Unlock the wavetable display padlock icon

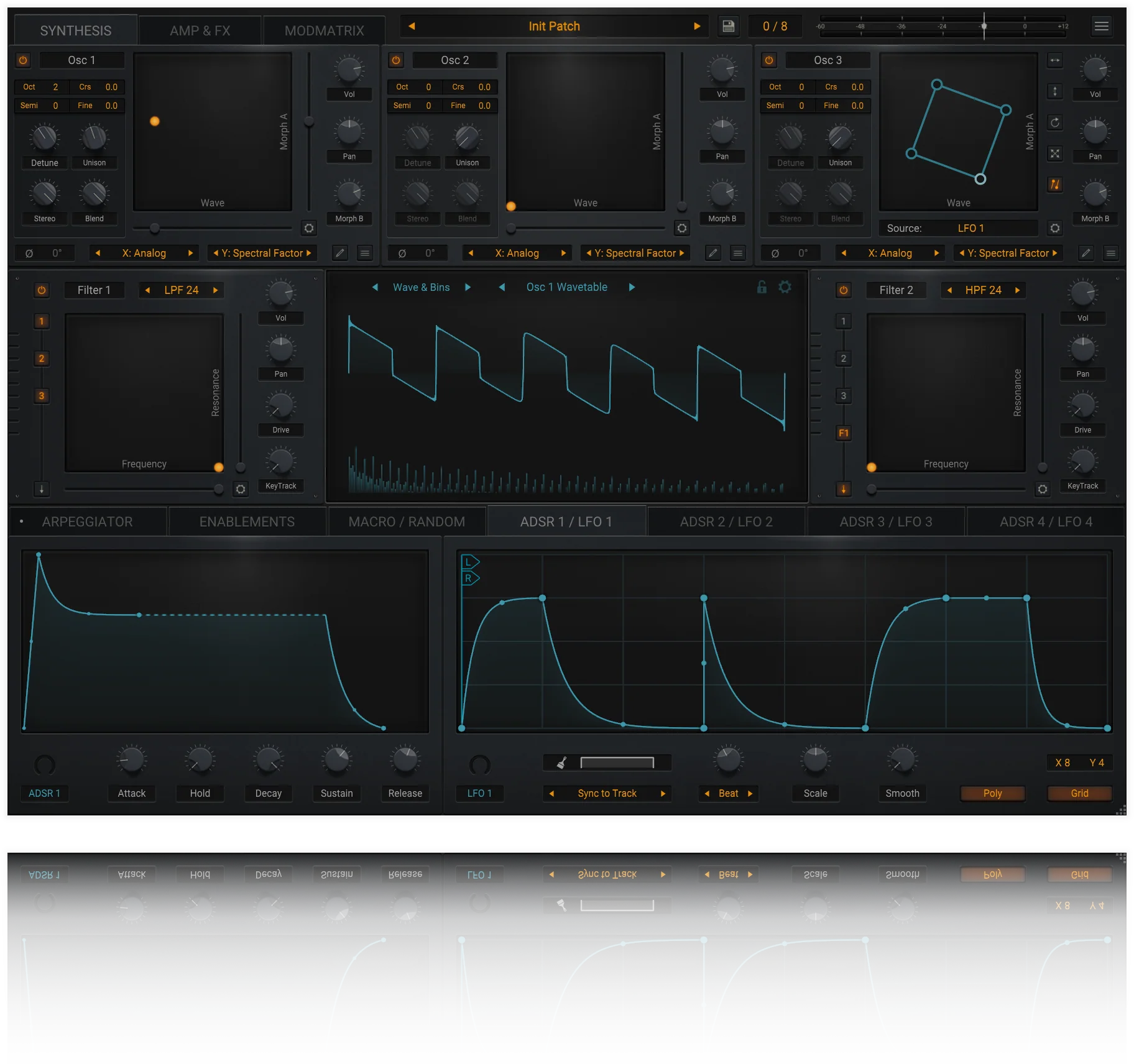pos(762,287)
